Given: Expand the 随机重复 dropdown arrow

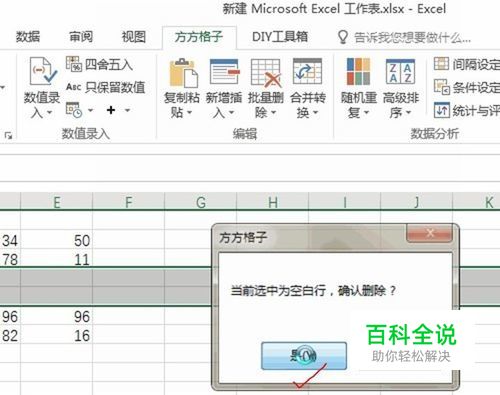Looking at the screenshot, I should coord(366,113).
